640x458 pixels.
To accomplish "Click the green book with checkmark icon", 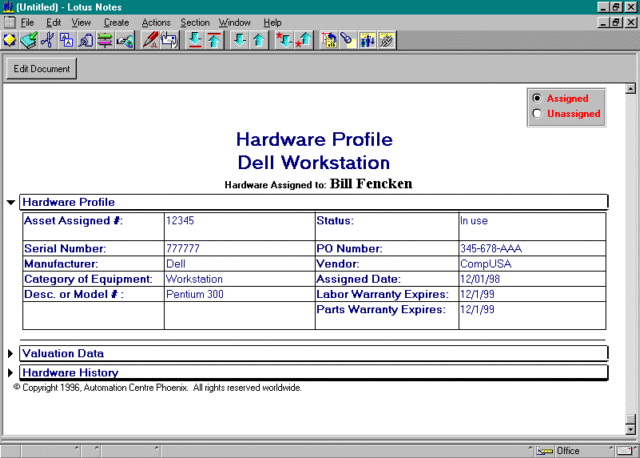I will (29, 40).
